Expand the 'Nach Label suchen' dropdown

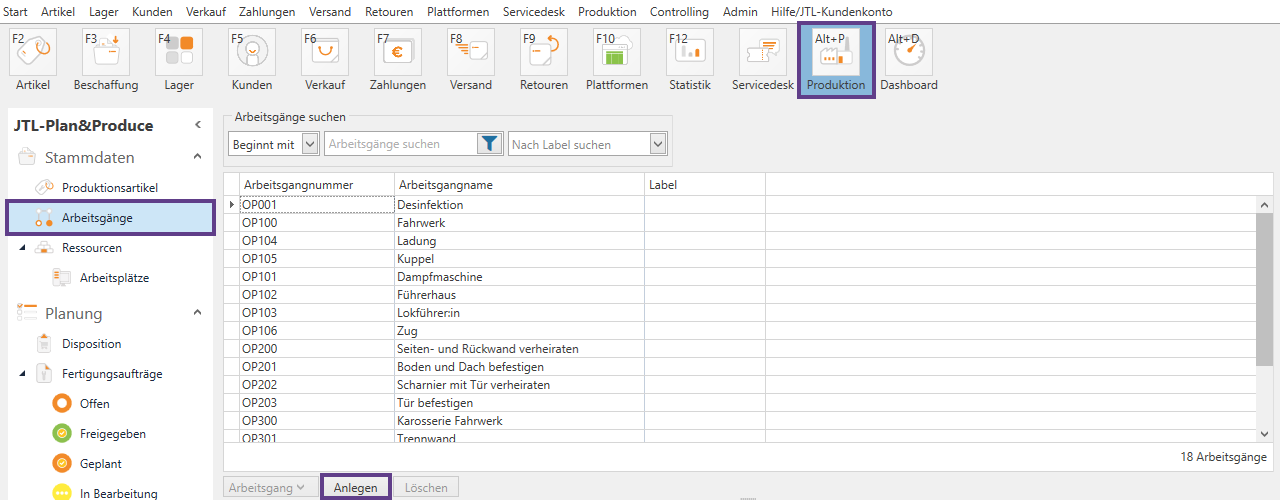[x=657, y=145]
